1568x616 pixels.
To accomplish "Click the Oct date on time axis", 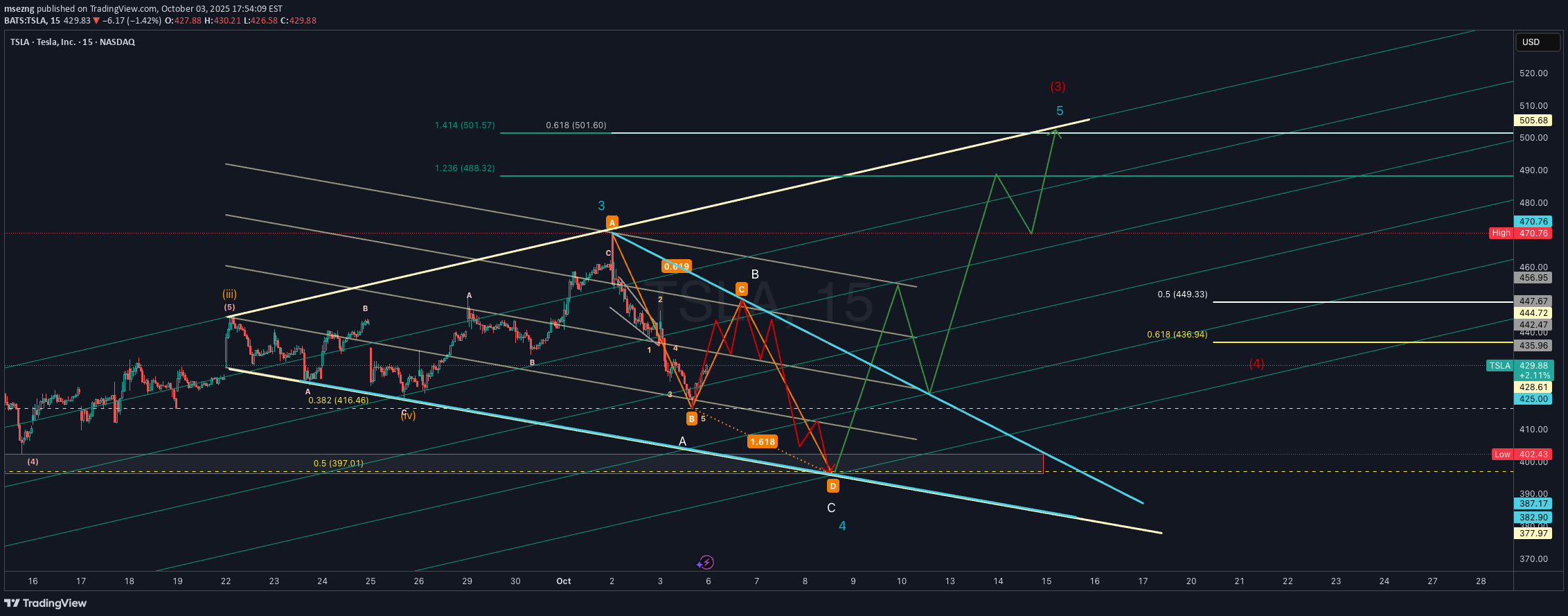I will tap(564, 581).
